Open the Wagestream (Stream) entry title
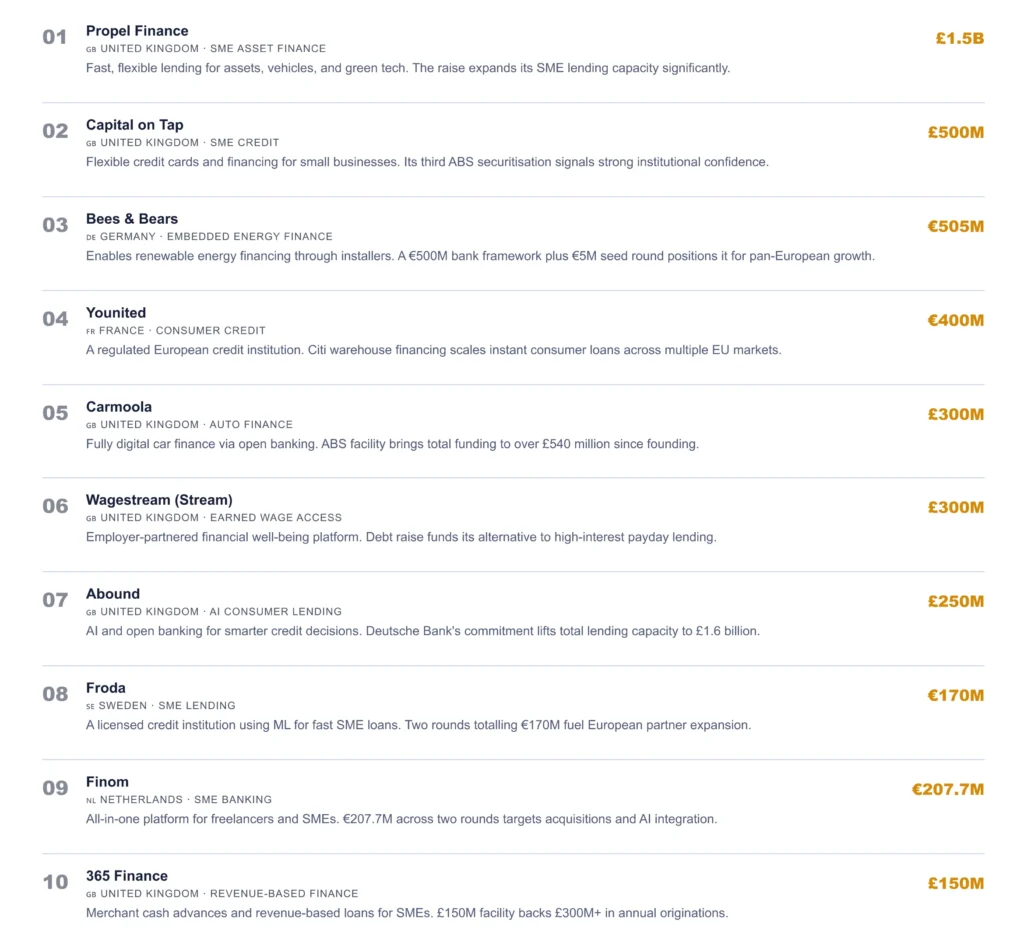The image size is (1024, 931). tap(159, 500)
